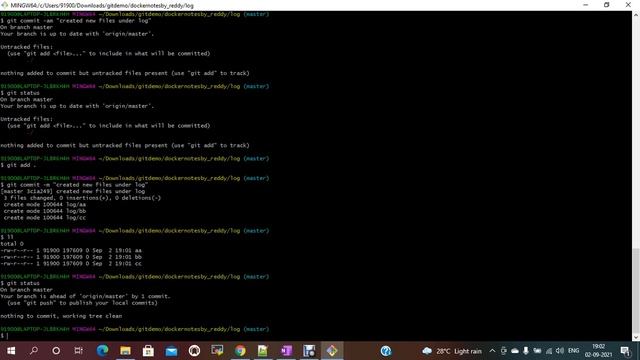Restore down the MINGW64 terminal window

(x=607, y=5)
